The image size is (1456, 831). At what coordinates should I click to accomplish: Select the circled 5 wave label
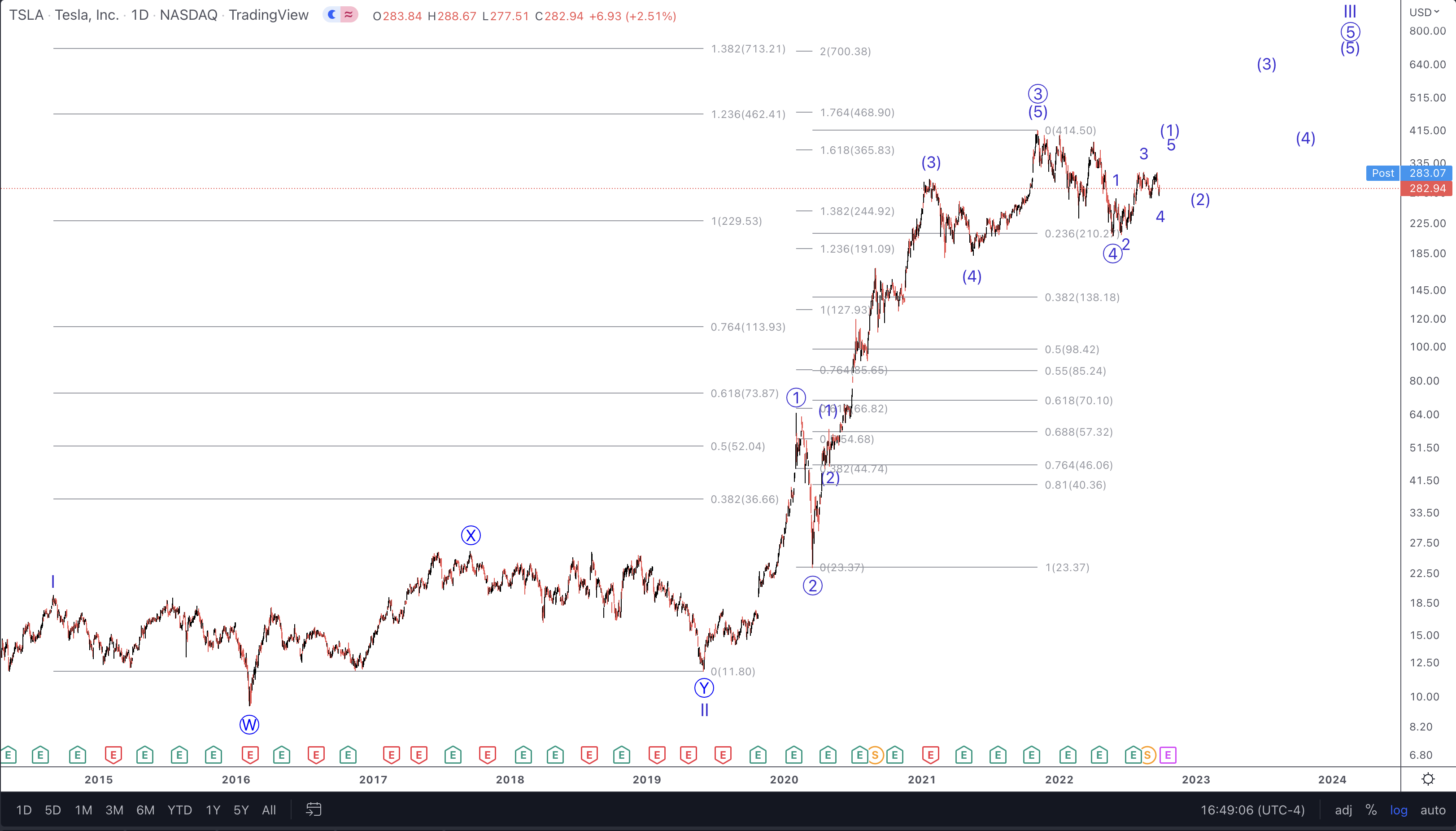pos(1350,31)
